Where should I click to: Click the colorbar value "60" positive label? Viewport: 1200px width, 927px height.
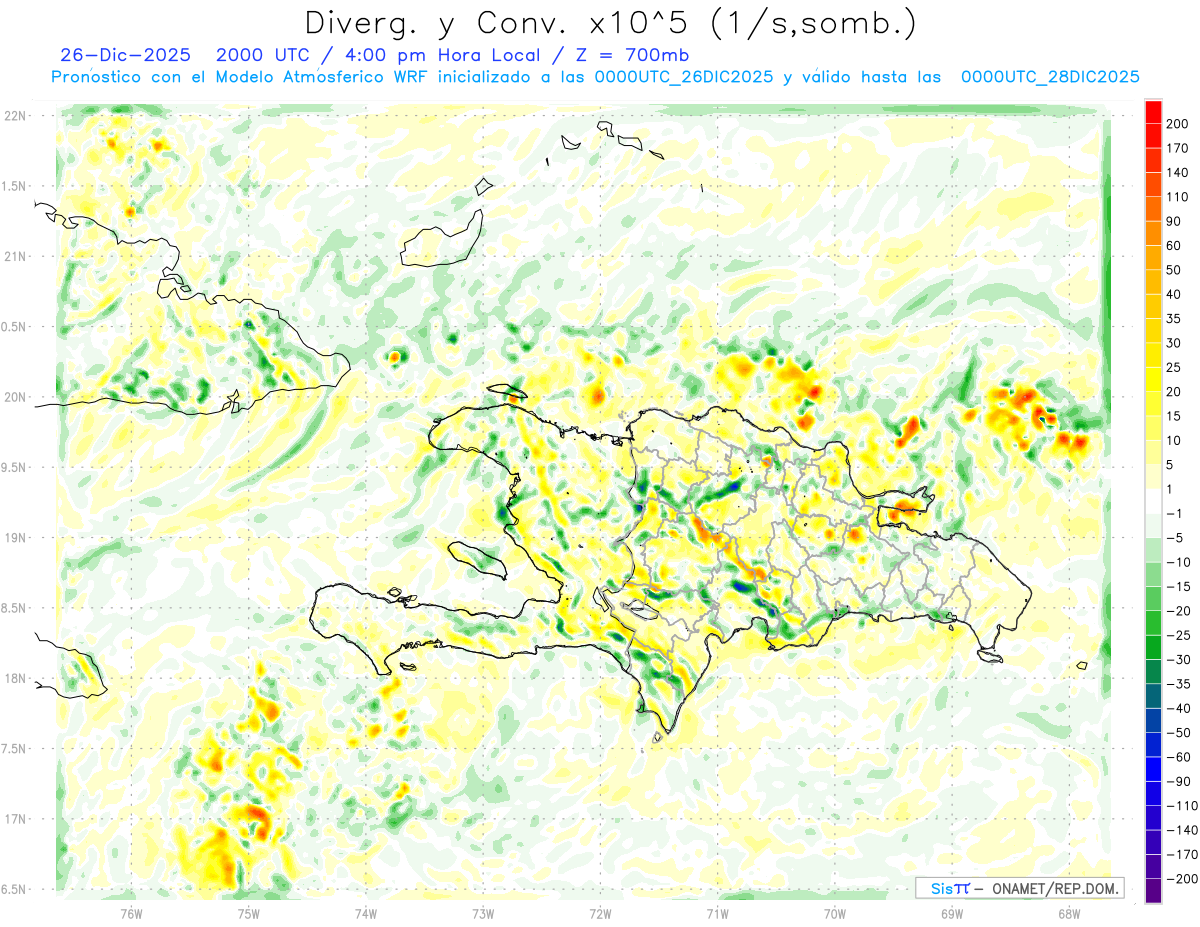(1174, 246)
